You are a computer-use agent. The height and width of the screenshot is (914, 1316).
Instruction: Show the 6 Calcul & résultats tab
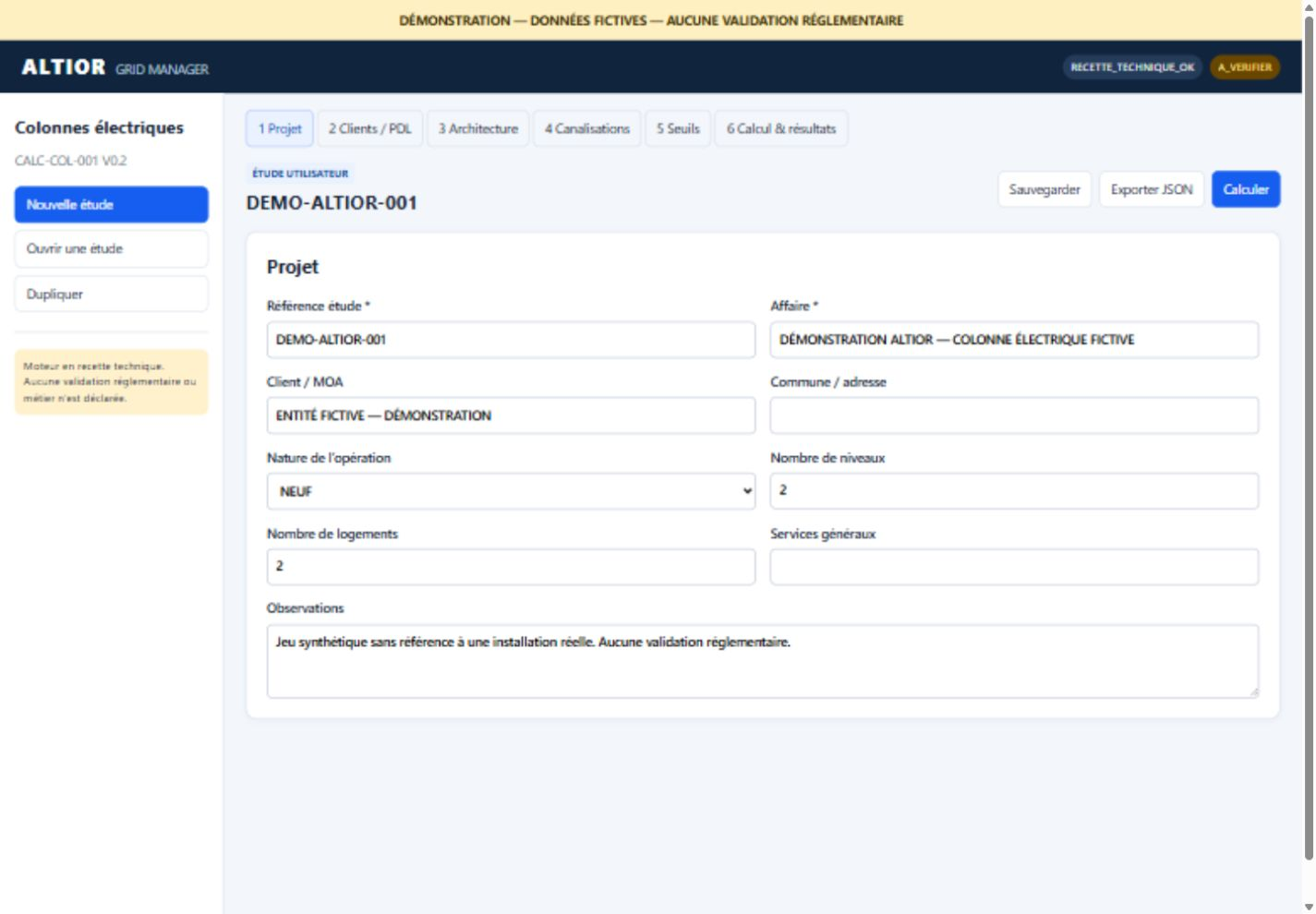click(x=781, y=128)
